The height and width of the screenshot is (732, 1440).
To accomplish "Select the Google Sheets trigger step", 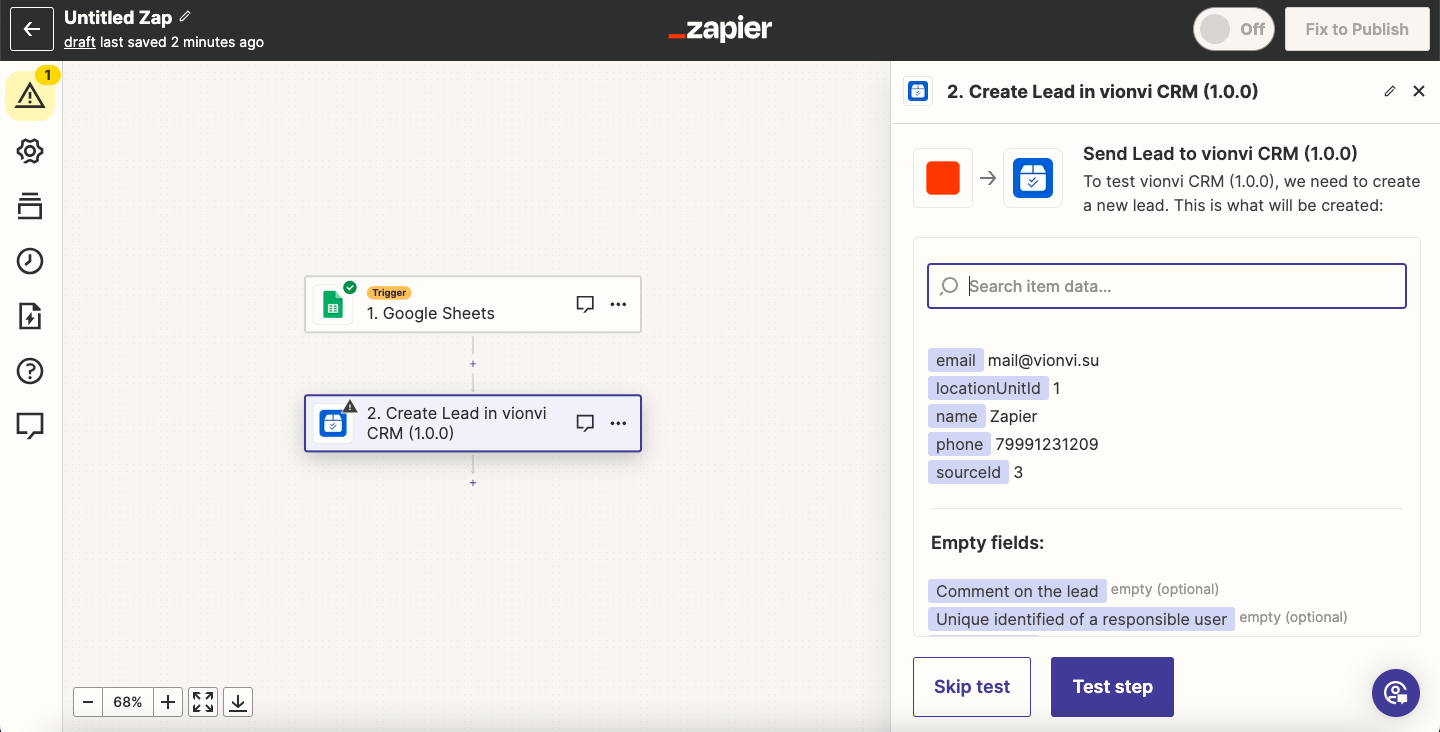I will pyautogui.click(x=472, y=304).
